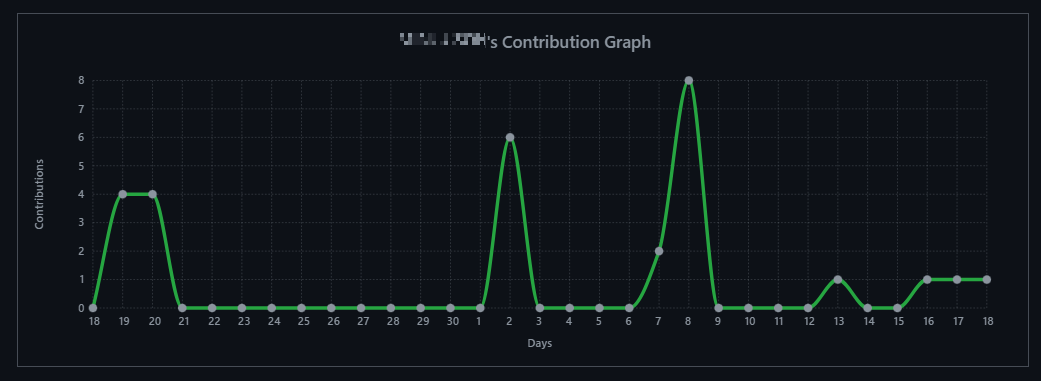Click the data point for day 14

pos(868,308)
